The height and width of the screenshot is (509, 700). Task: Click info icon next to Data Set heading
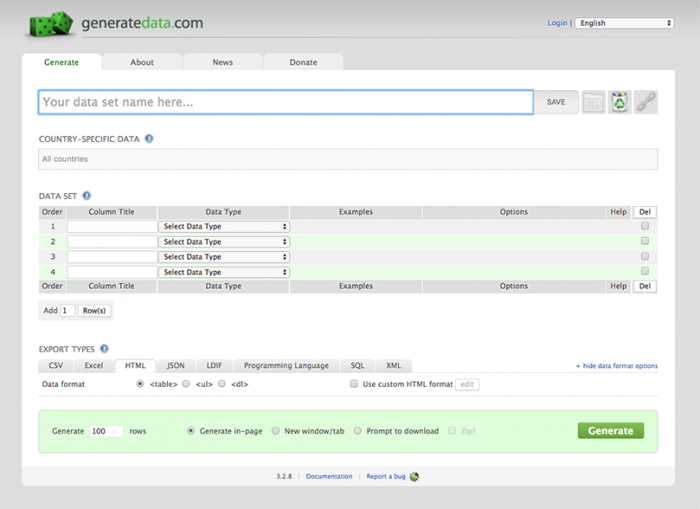(87, 196)
